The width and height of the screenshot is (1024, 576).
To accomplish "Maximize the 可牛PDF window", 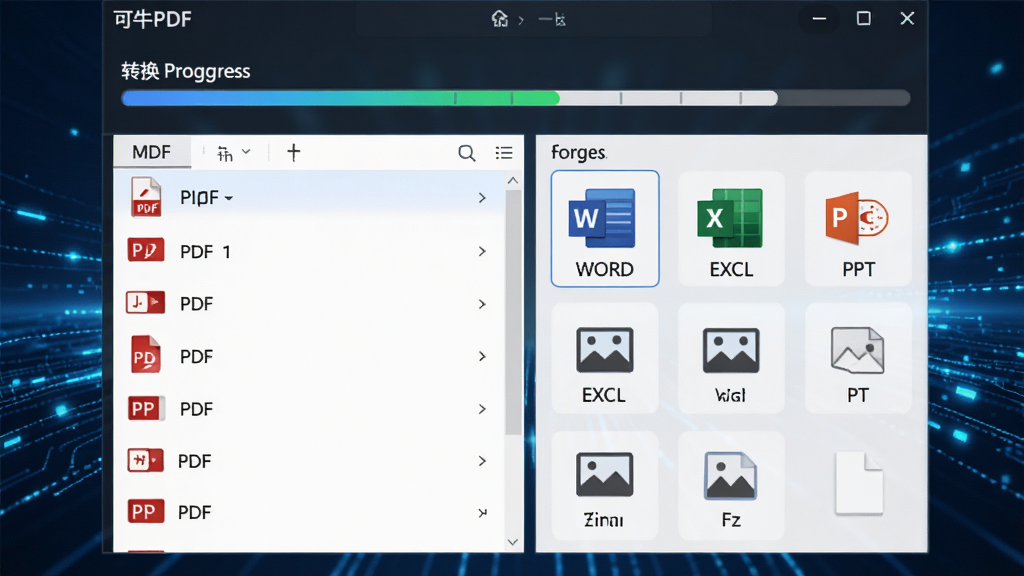I will 863,18.
